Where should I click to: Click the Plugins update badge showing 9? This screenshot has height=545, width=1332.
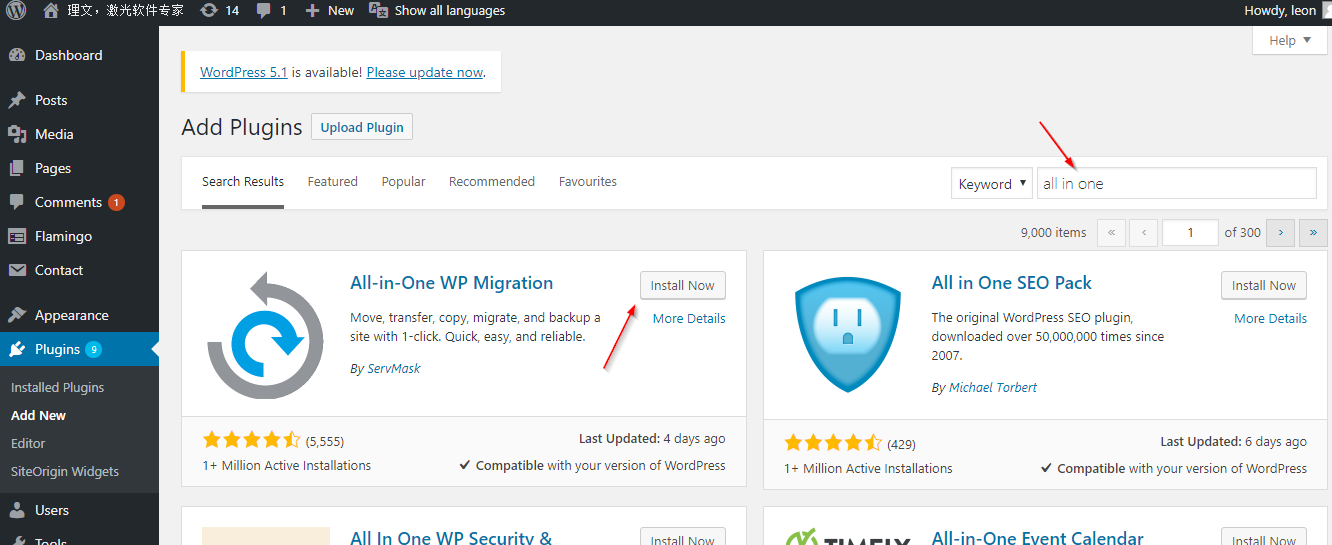click(93, 349)
